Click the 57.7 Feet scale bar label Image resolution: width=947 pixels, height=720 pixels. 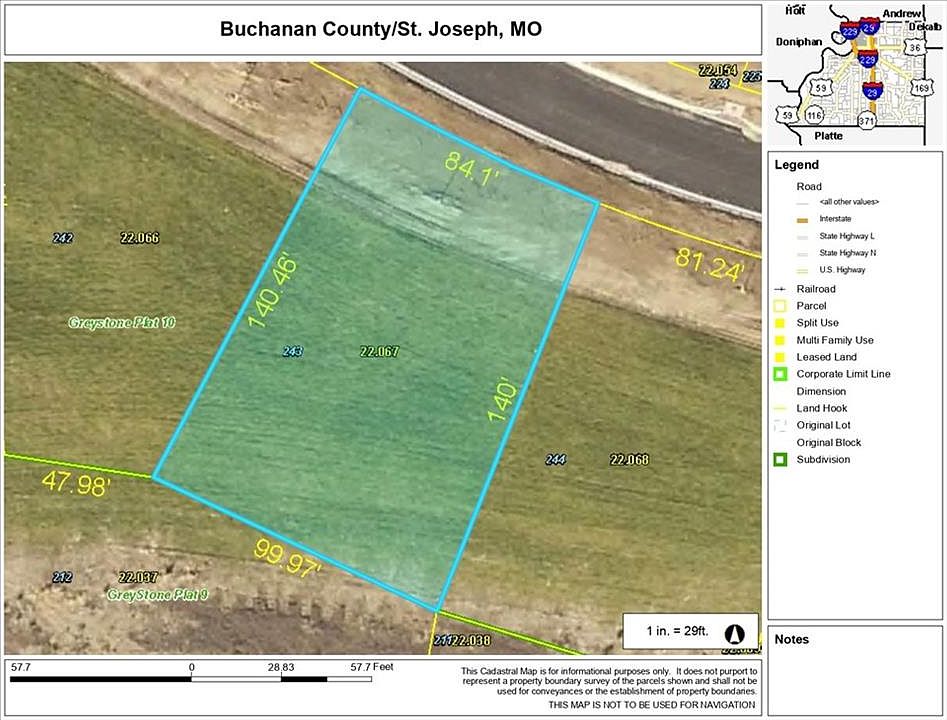pos(372,667)
